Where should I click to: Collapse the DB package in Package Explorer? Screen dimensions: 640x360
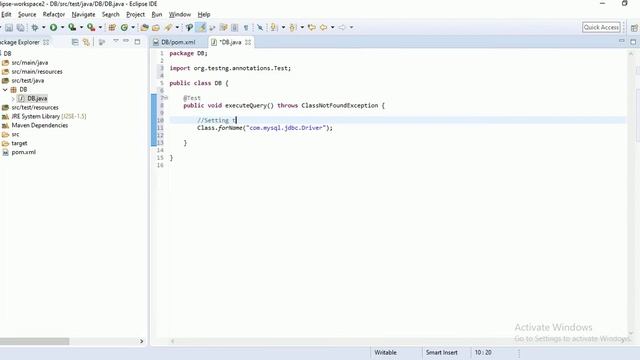click(x=5, y=89)
